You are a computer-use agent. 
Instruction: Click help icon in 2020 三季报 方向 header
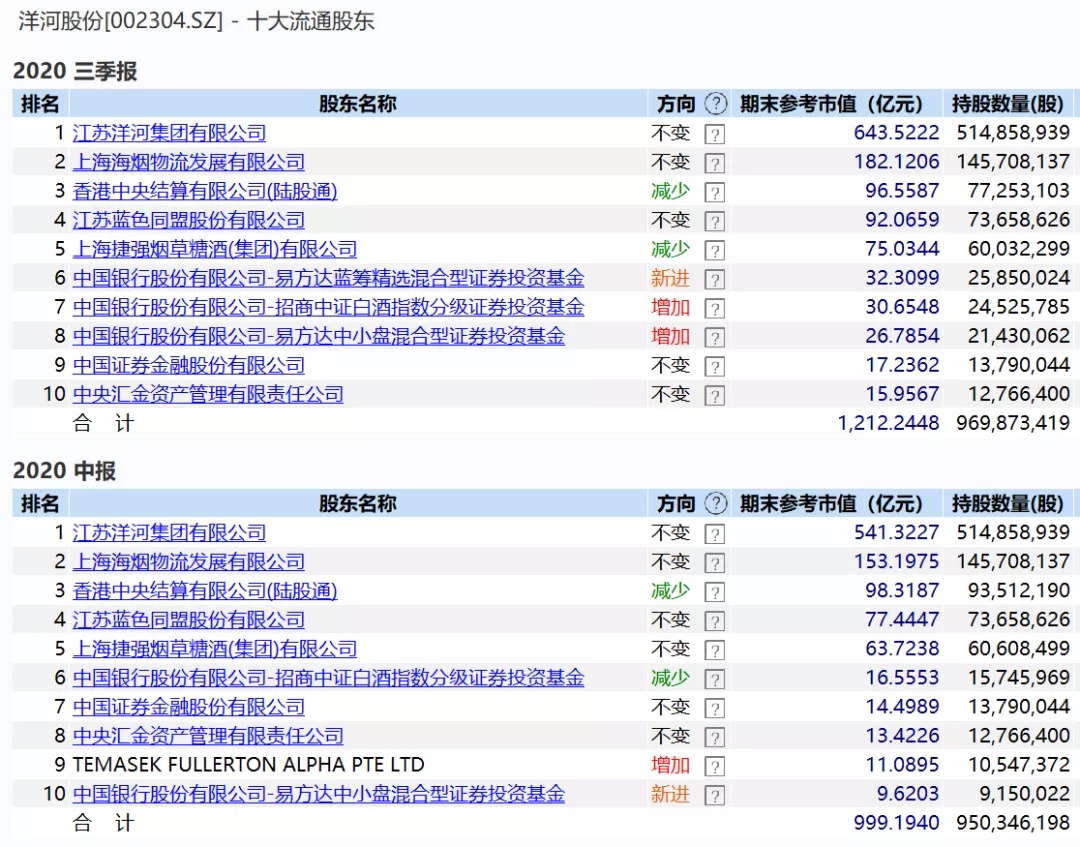click(x=716, y=104)
